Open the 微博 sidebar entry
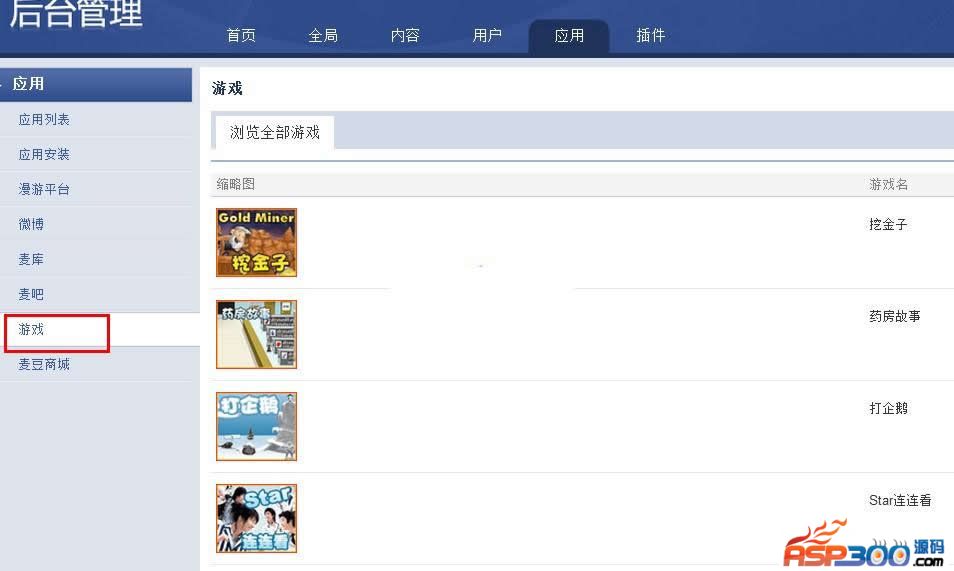The height and width of the screenshot is (571, 954). pos(31,224)
